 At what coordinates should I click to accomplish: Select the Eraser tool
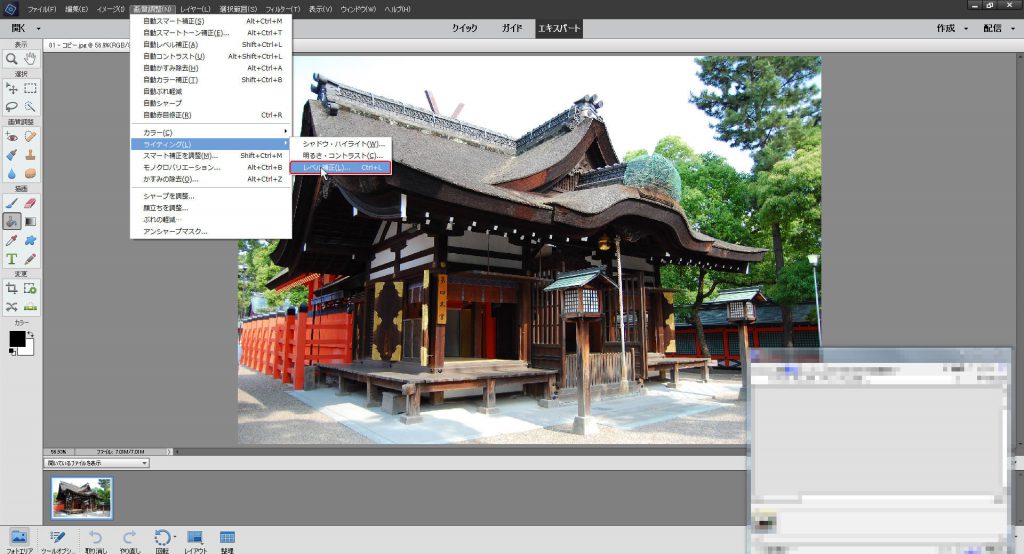click(30, 202)
